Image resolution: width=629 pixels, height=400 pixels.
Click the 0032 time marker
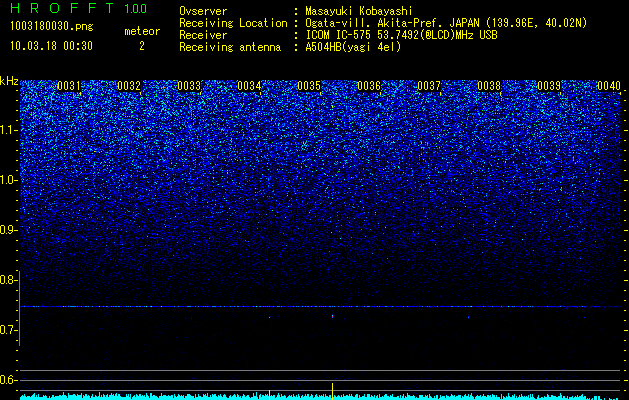129,86
